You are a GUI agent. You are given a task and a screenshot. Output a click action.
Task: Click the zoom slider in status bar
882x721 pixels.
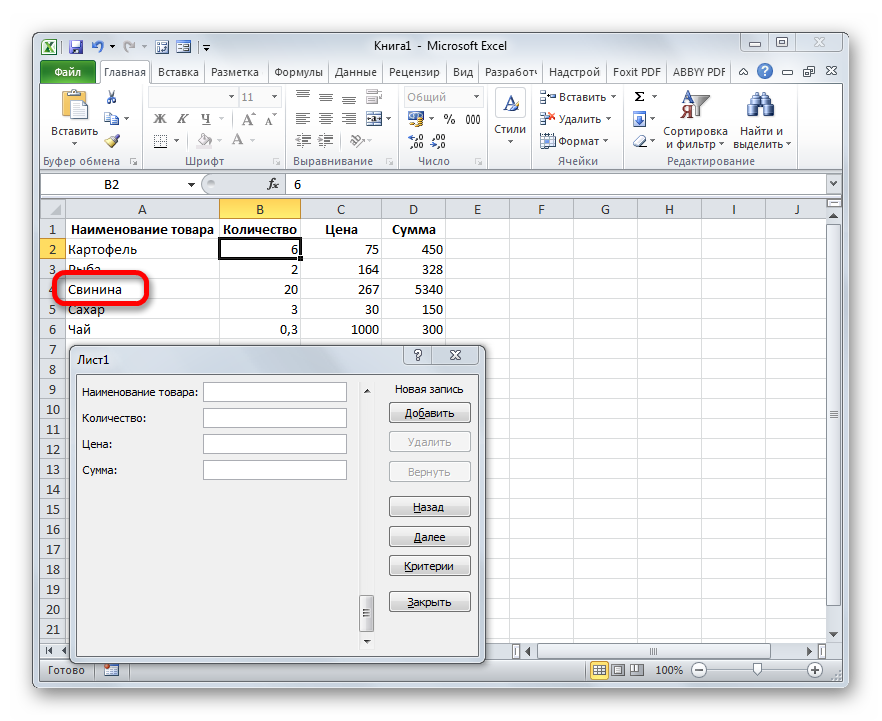[x=758, y=670]
